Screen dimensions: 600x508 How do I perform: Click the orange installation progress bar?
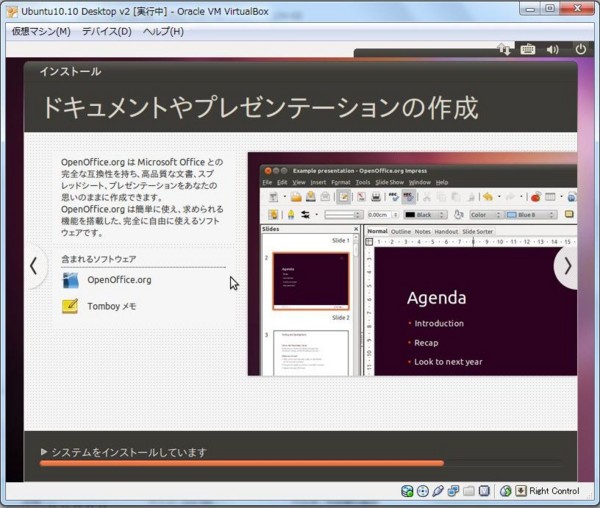coord(241,463)
